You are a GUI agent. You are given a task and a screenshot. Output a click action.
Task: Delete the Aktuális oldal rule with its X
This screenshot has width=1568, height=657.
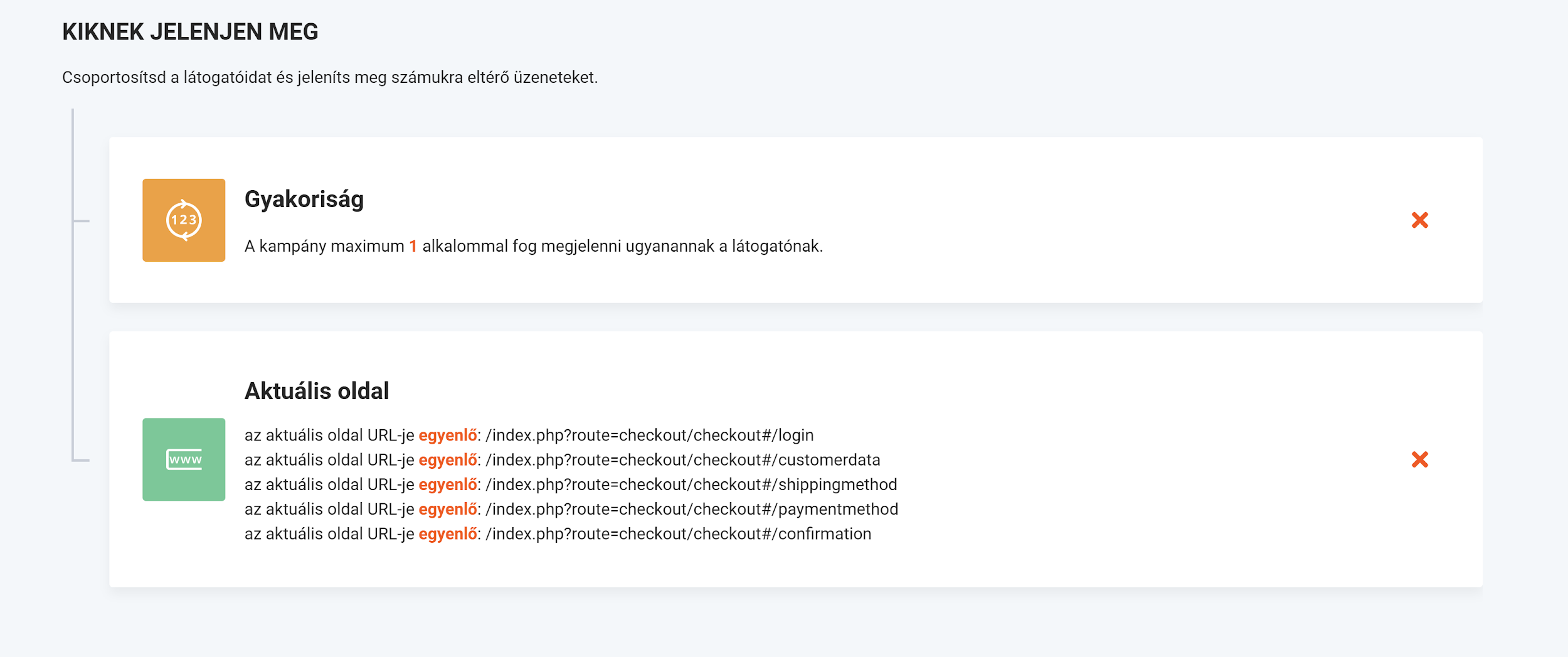(x=1419, y=459)
